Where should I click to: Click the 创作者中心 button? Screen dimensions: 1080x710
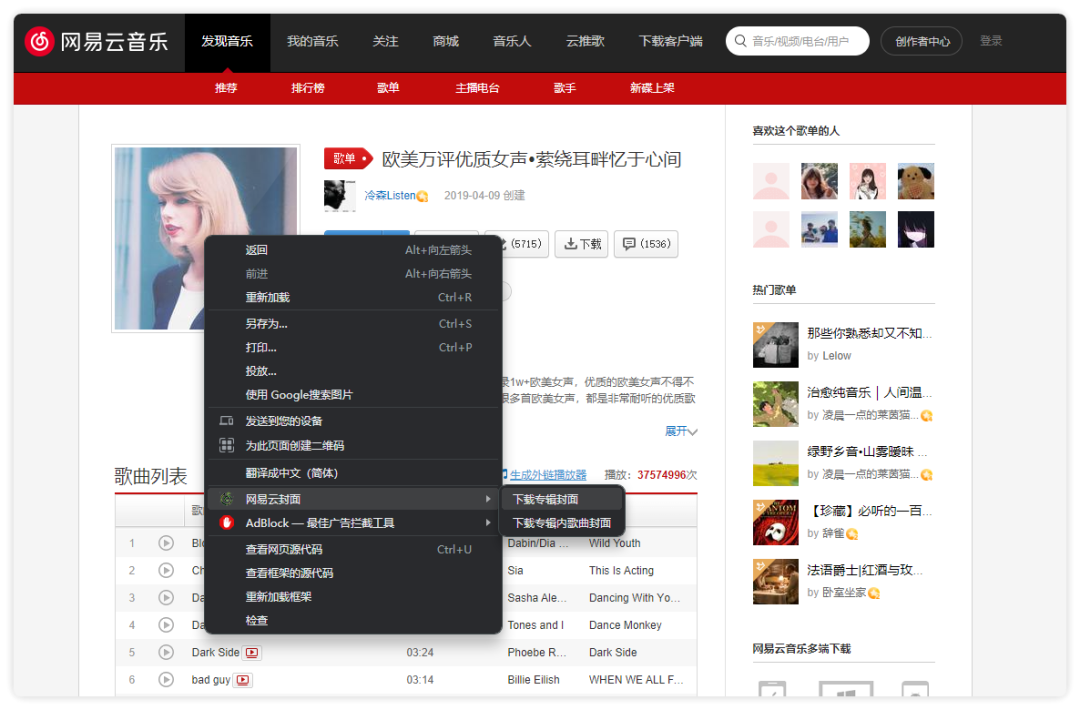pos(922,41)
